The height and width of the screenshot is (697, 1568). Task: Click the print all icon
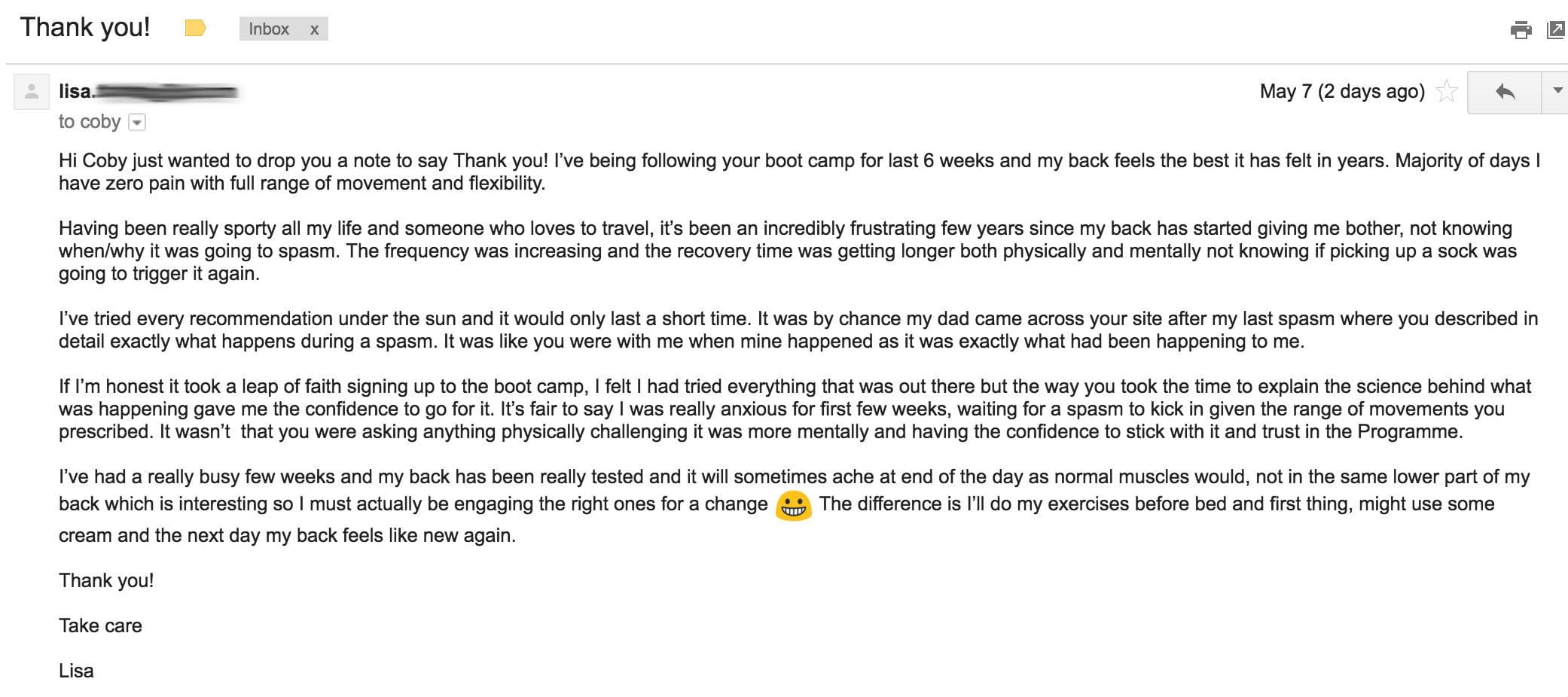click(1521, 30)
